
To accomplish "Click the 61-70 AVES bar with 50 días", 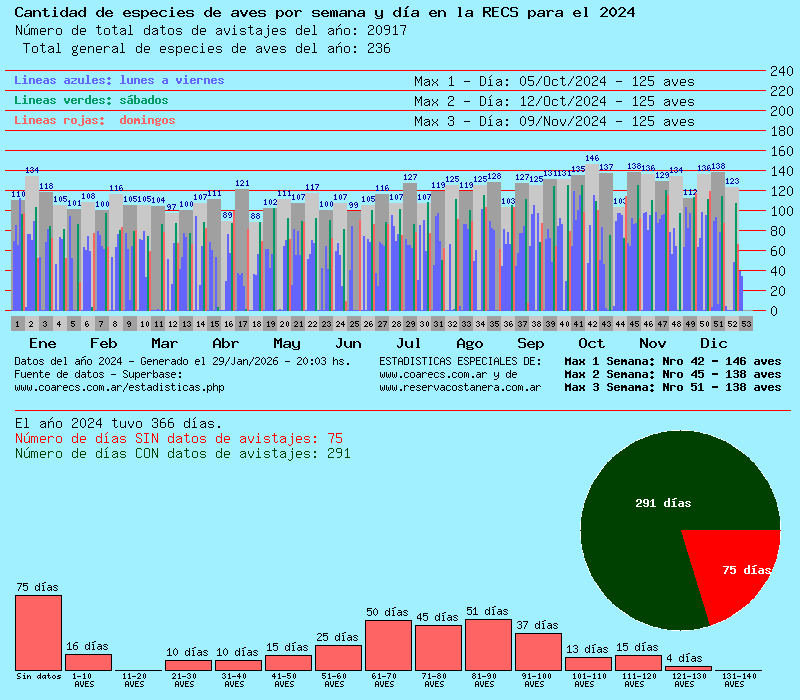I will pyautogui.click(x=388, y=645).
